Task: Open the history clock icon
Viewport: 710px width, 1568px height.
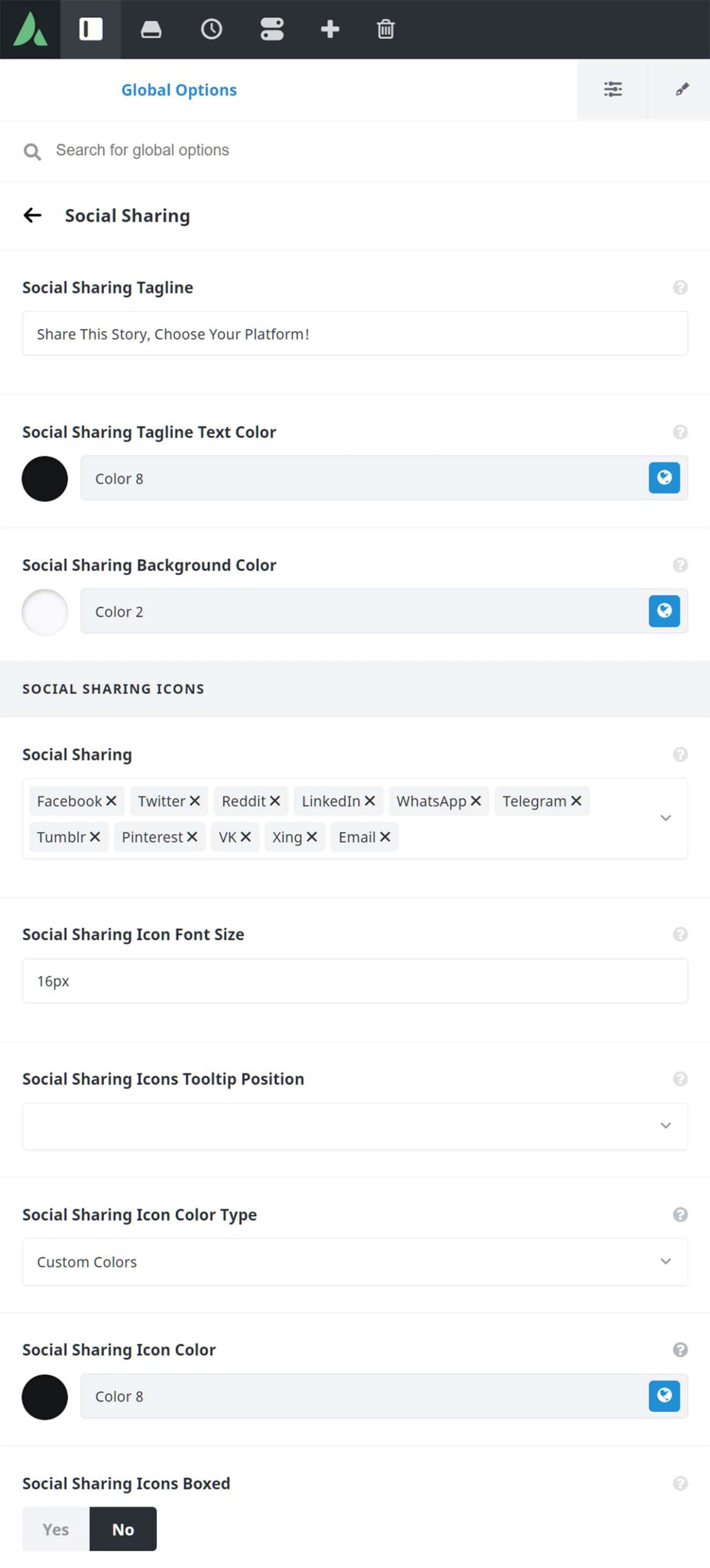Action: point(211,29)
